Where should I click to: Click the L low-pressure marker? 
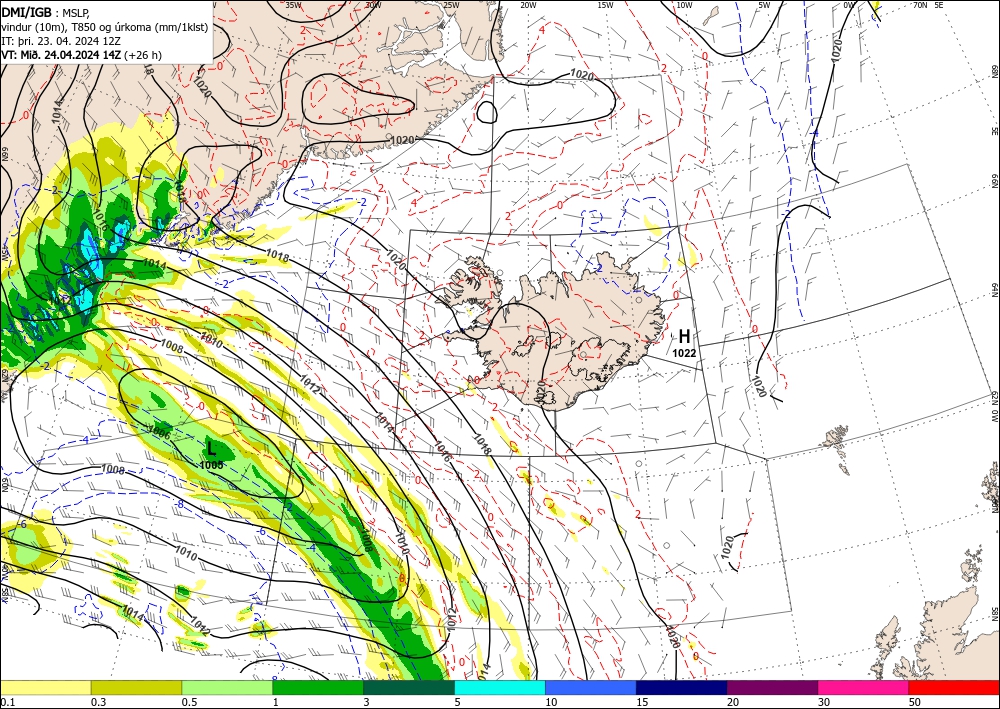(212, 449)
